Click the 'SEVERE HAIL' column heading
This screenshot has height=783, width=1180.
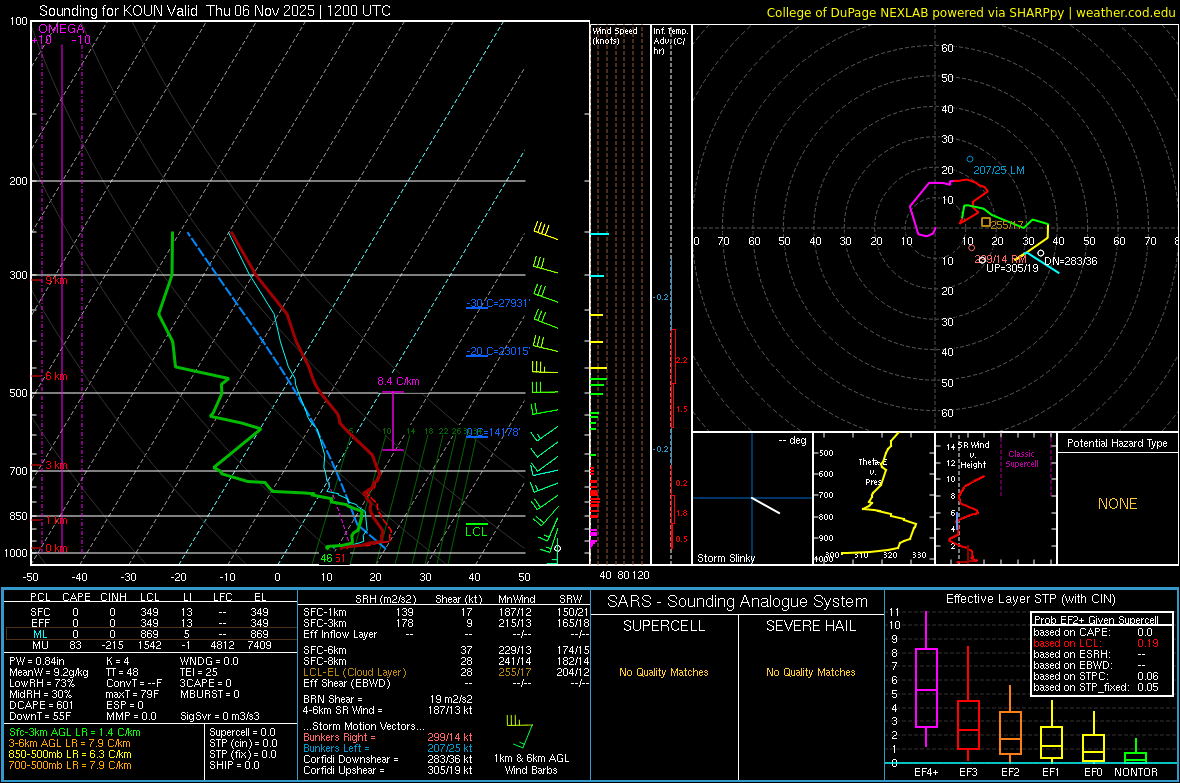click(810, 626)
